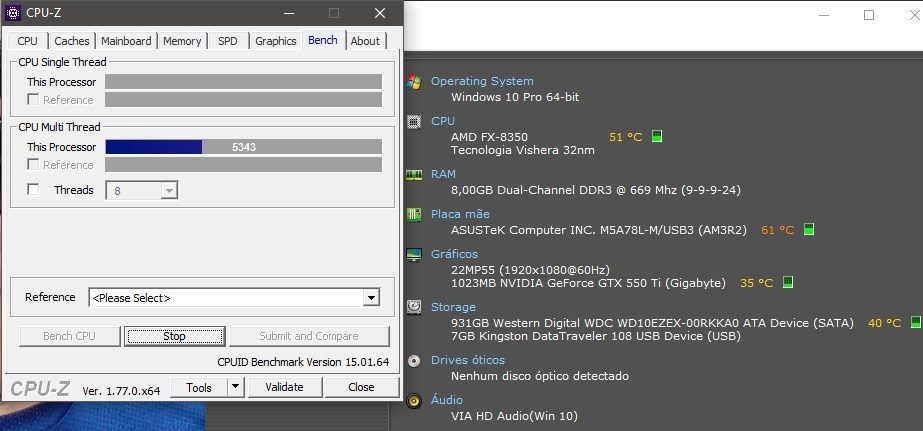Switch to the Graphics tab
The height and width of the screenshot is (431, 923).
point(275,41)
